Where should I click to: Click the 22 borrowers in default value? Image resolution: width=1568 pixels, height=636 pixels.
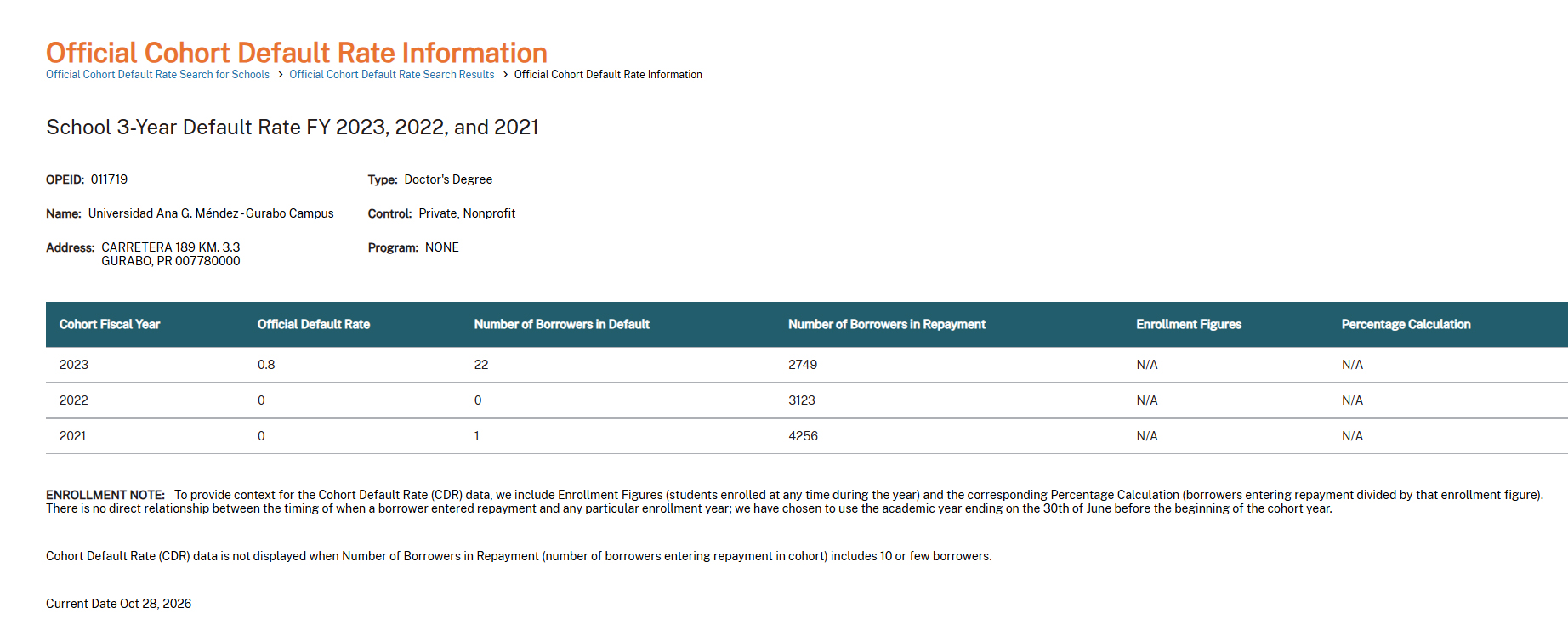[x=481, y=365]
